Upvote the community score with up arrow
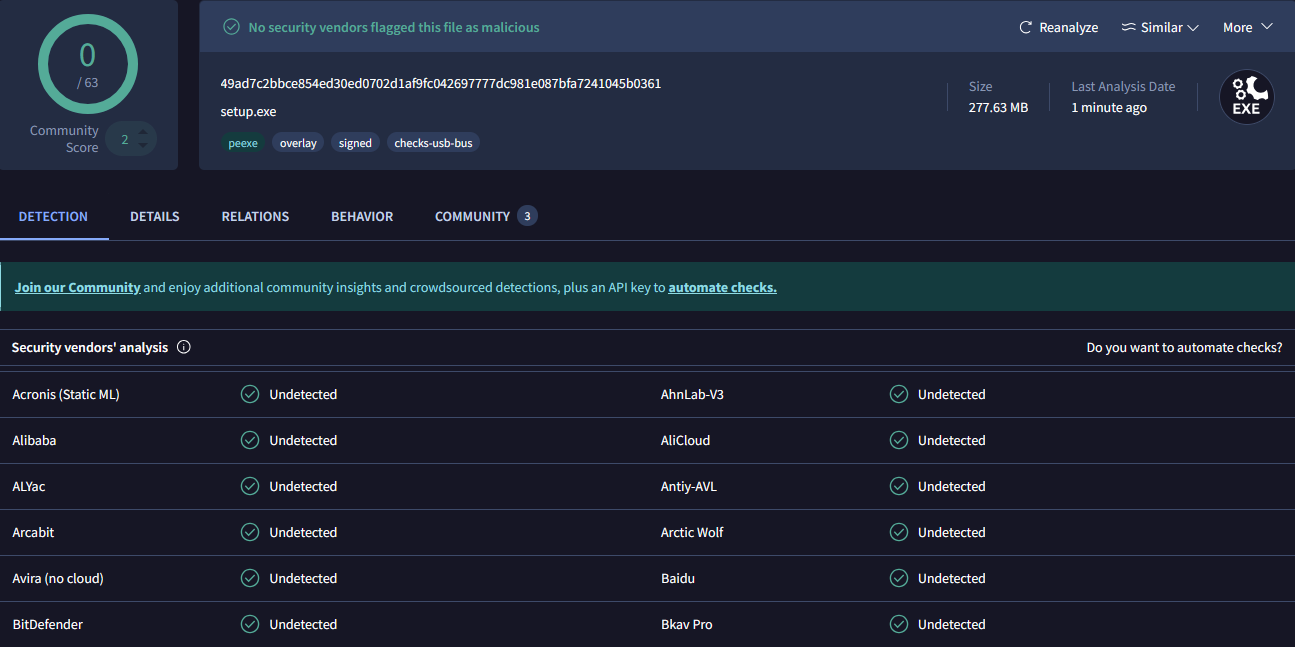 (x=143, y=130)
